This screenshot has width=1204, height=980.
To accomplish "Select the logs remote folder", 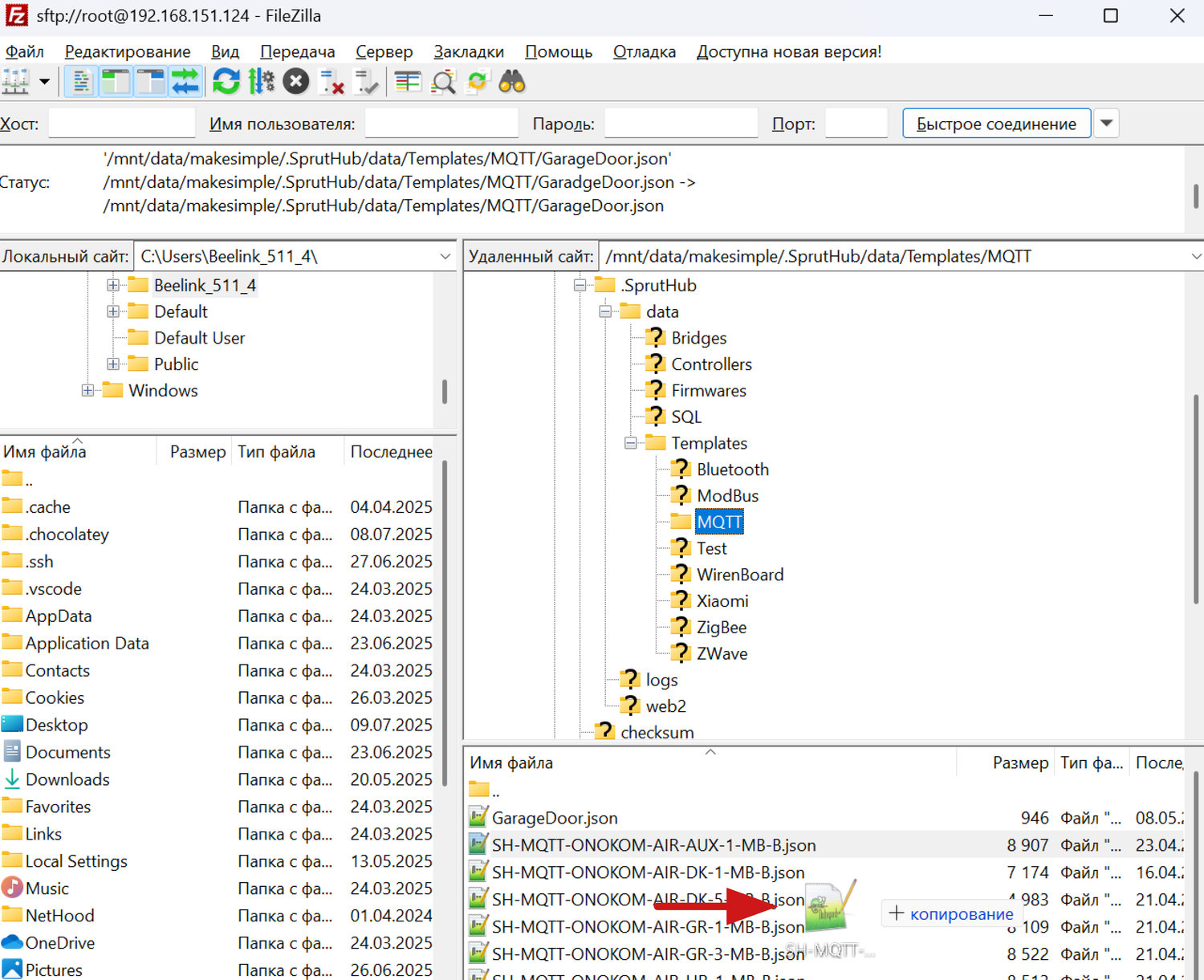I will (x=661, y=680).
